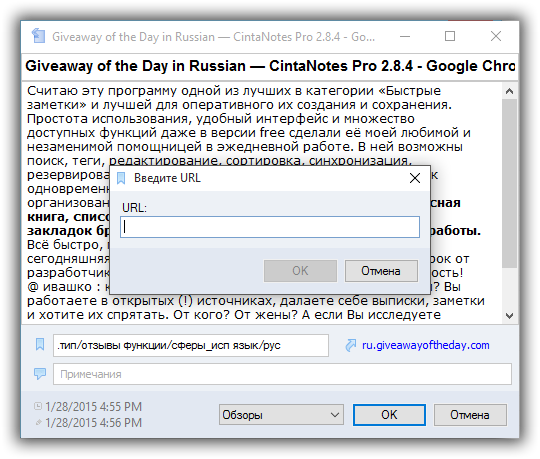This screenshot has width=540, height=459.
Task: Click the modified date 1/28/2015 4:56 PM
Action: point(93,422)
